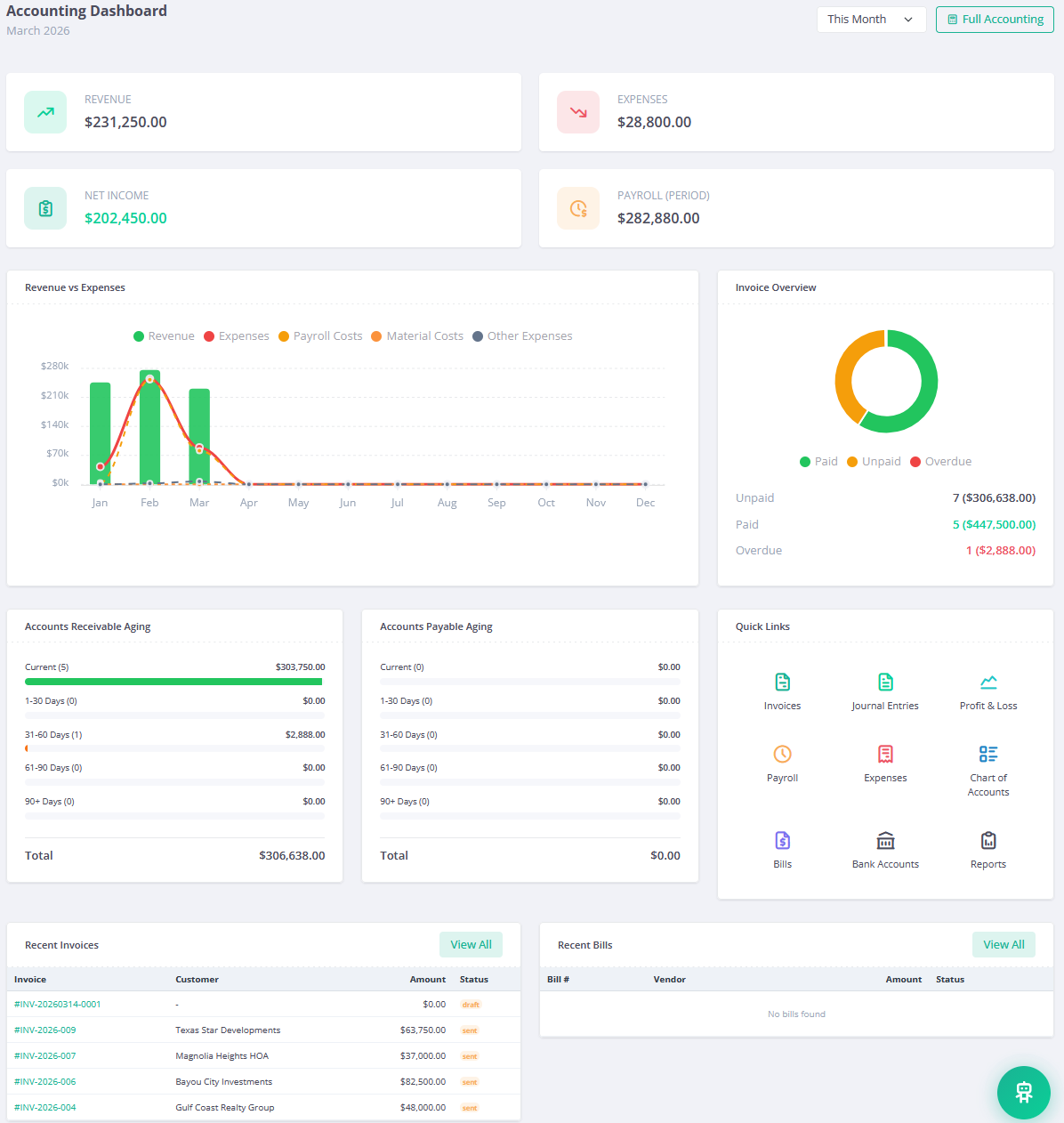This screenshot has width=1064, height=1123.
Task: Click the green Current aging progress bar
Action: 174,681
